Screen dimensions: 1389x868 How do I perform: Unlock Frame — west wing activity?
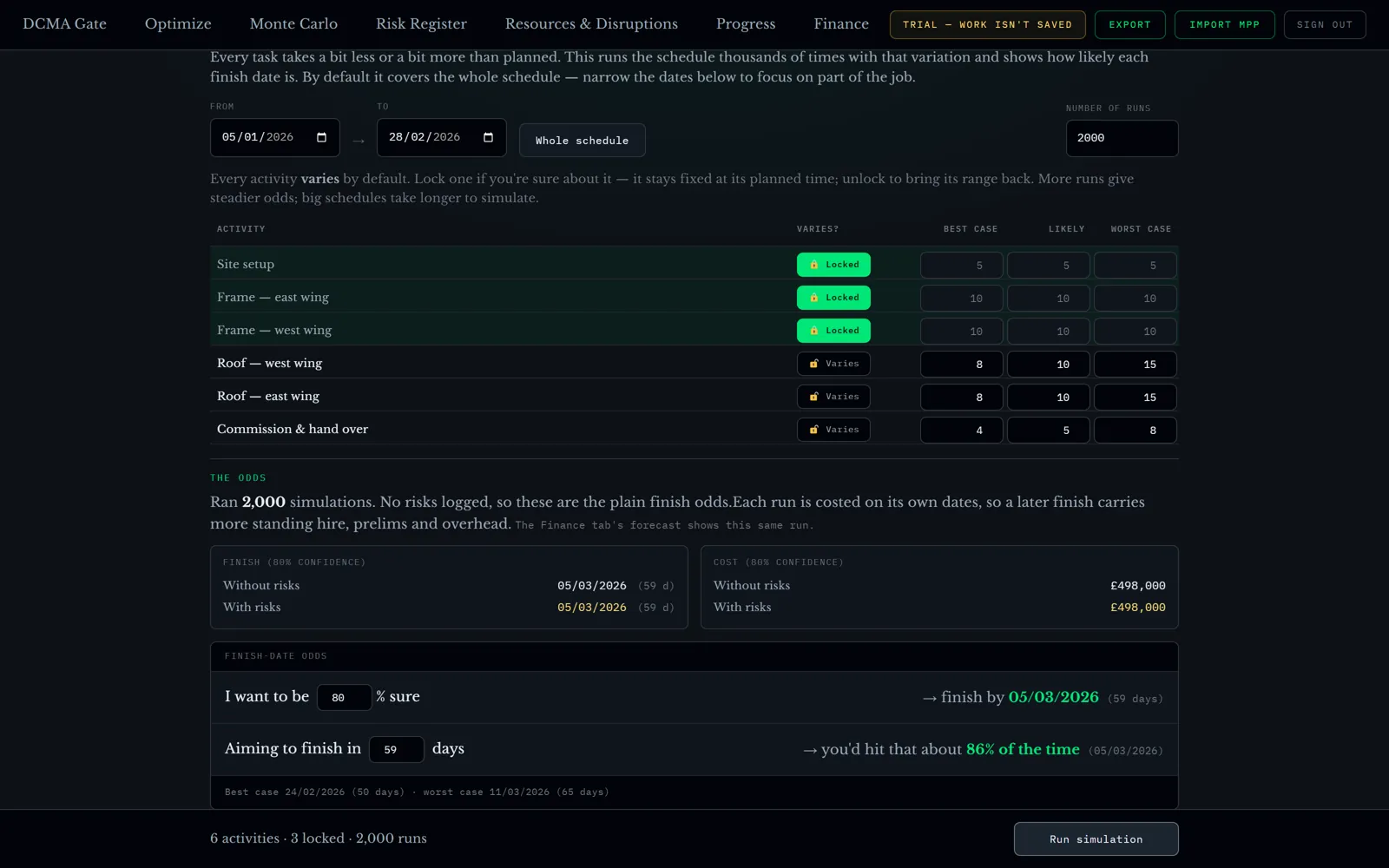click(833, 331)
